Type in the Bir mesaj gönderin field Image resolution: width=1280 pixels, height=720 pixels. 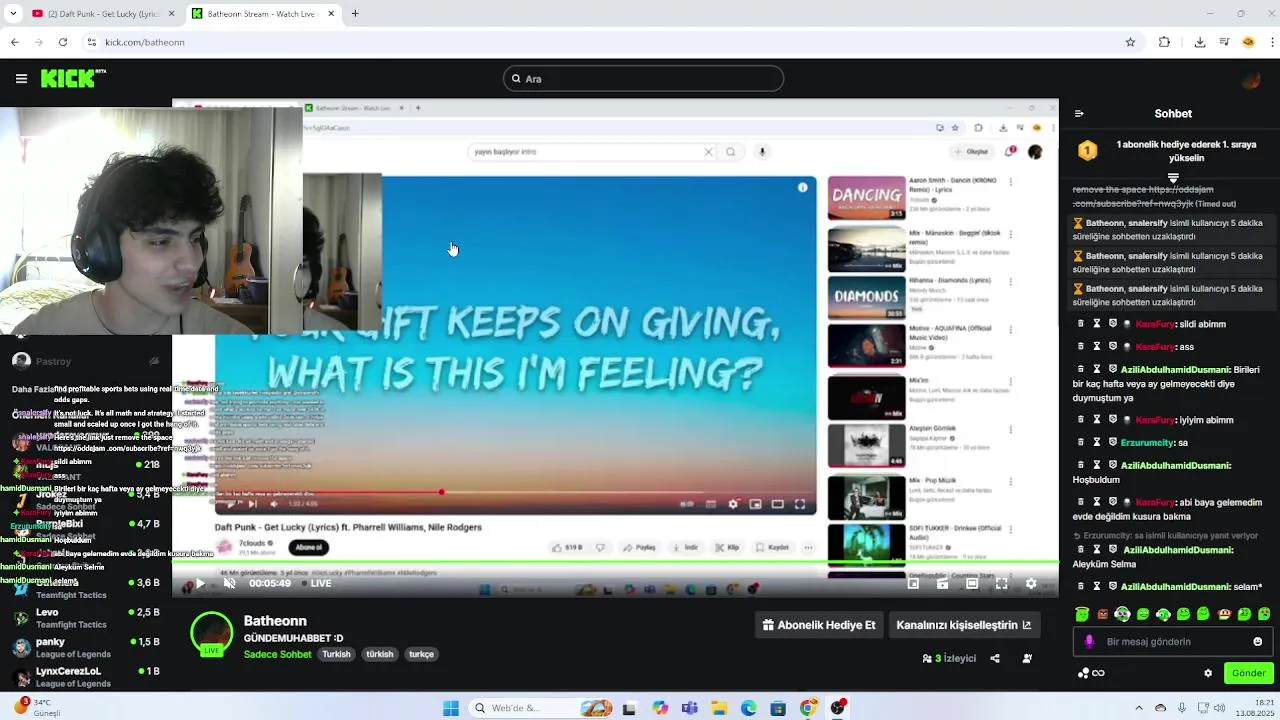[1174, 642]
